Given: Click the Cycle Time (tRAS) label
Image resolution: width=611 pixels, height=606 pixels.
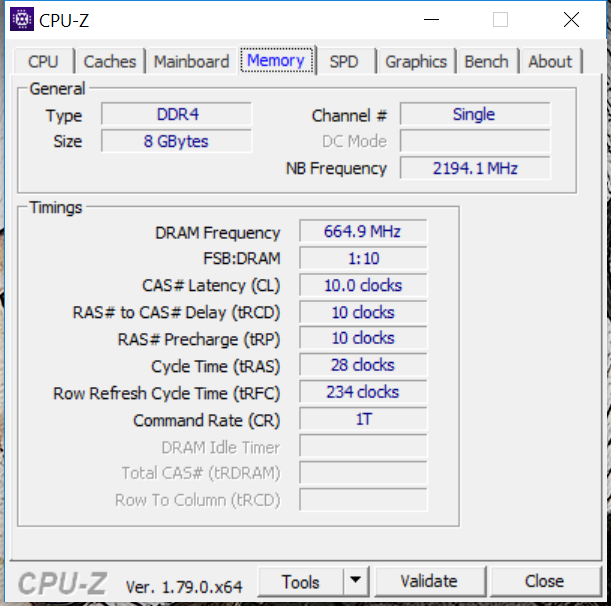Looking at the screenshot, I should point(215,367).
